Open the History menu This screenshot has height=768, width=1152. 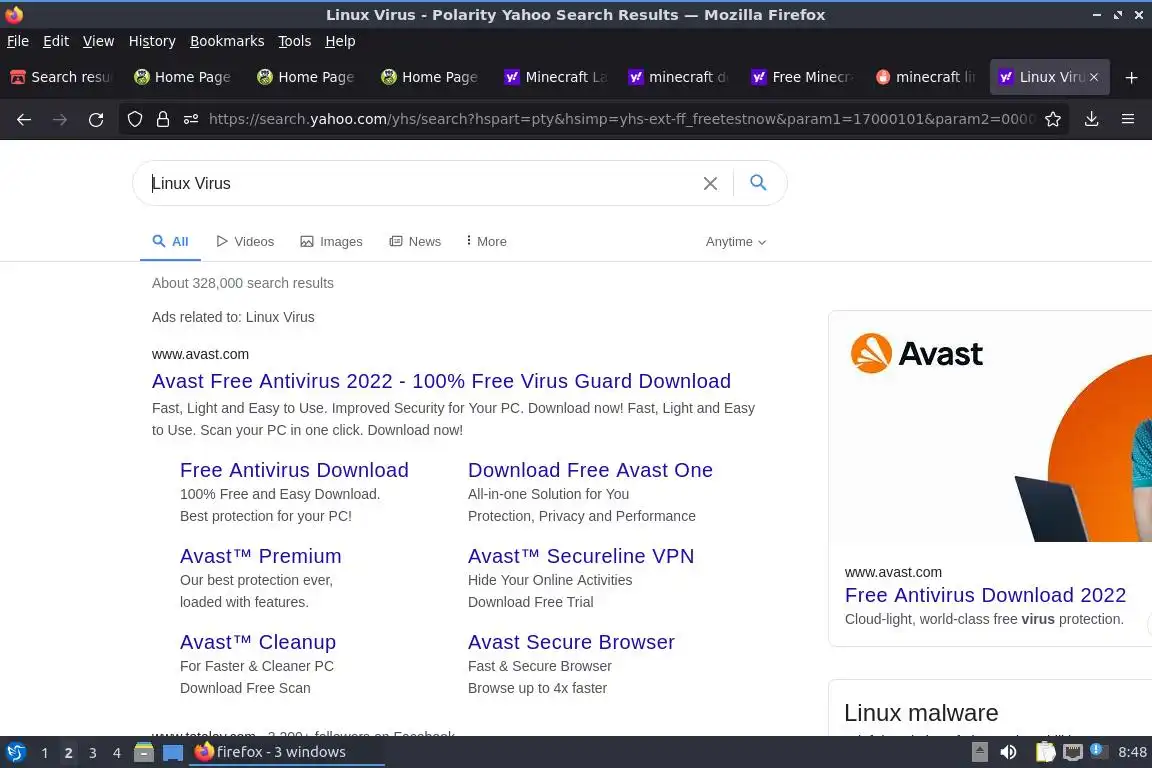point(152,41)
